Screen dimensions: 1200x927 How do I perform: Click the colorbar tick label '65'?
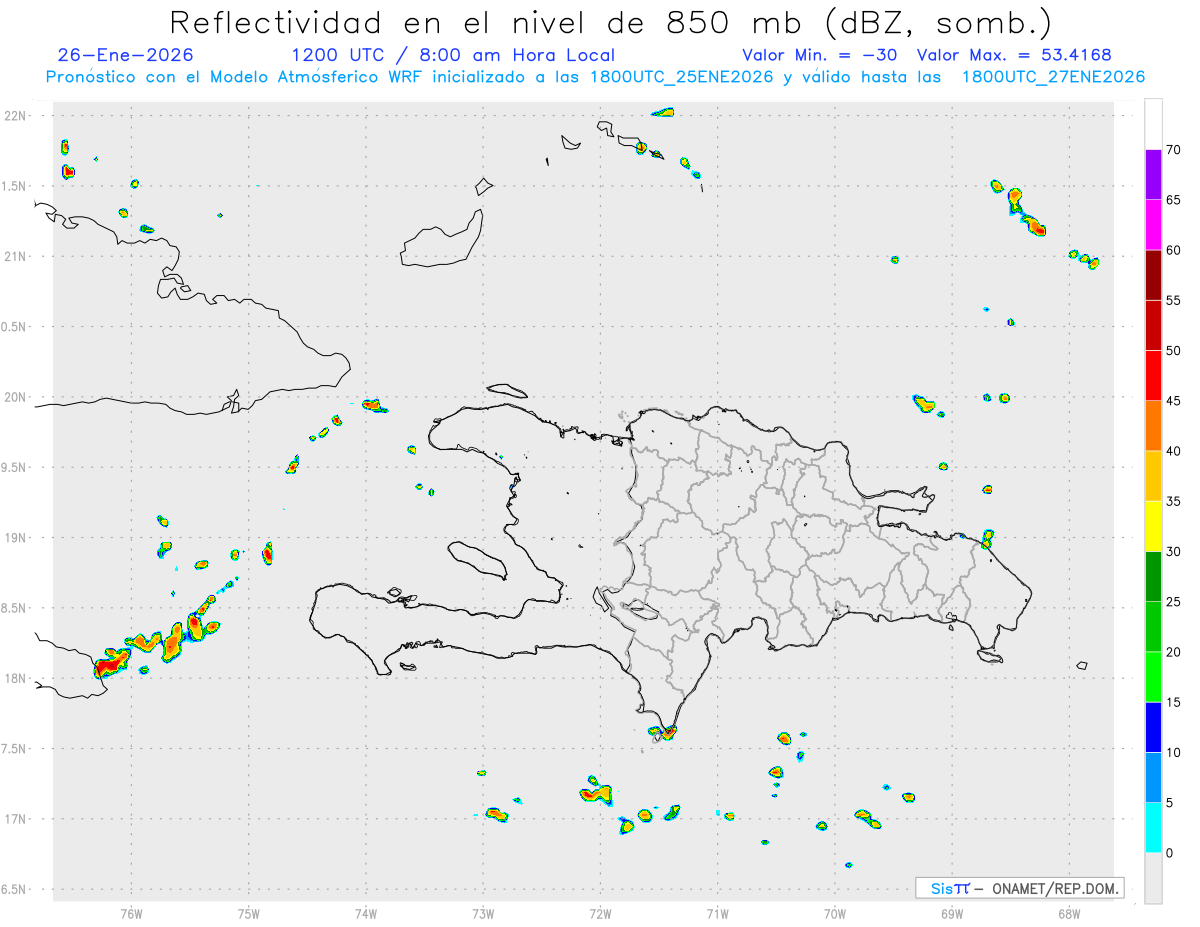click(1173, 200)
